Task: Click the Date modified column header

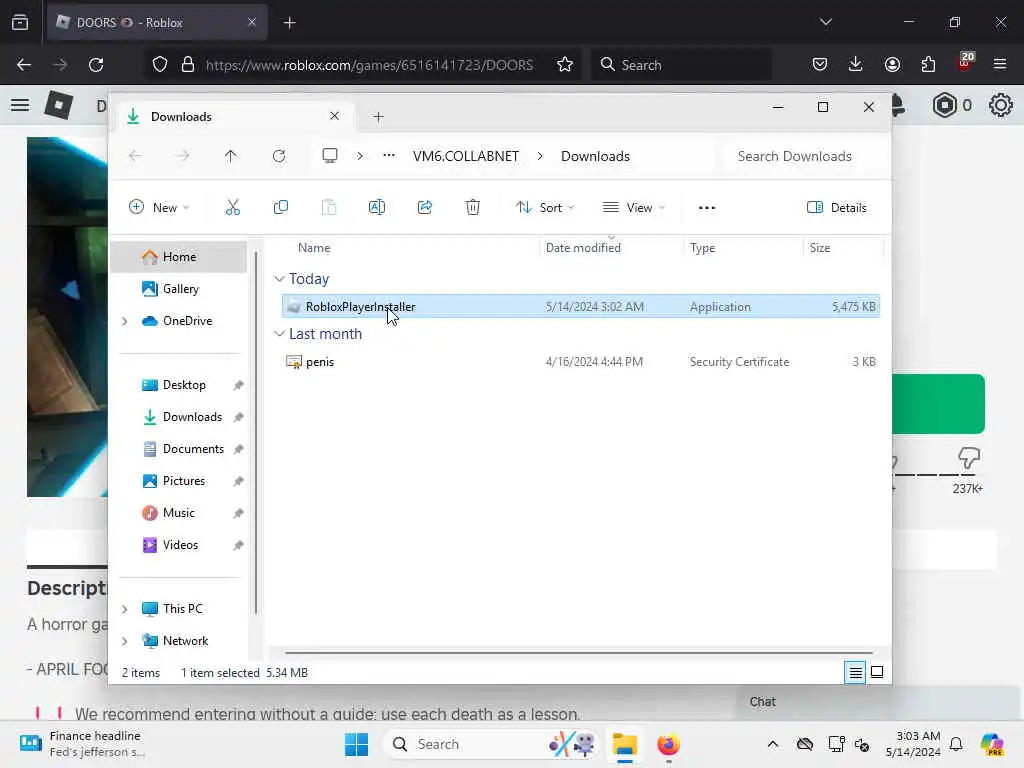Action: [x=611, y=248]
